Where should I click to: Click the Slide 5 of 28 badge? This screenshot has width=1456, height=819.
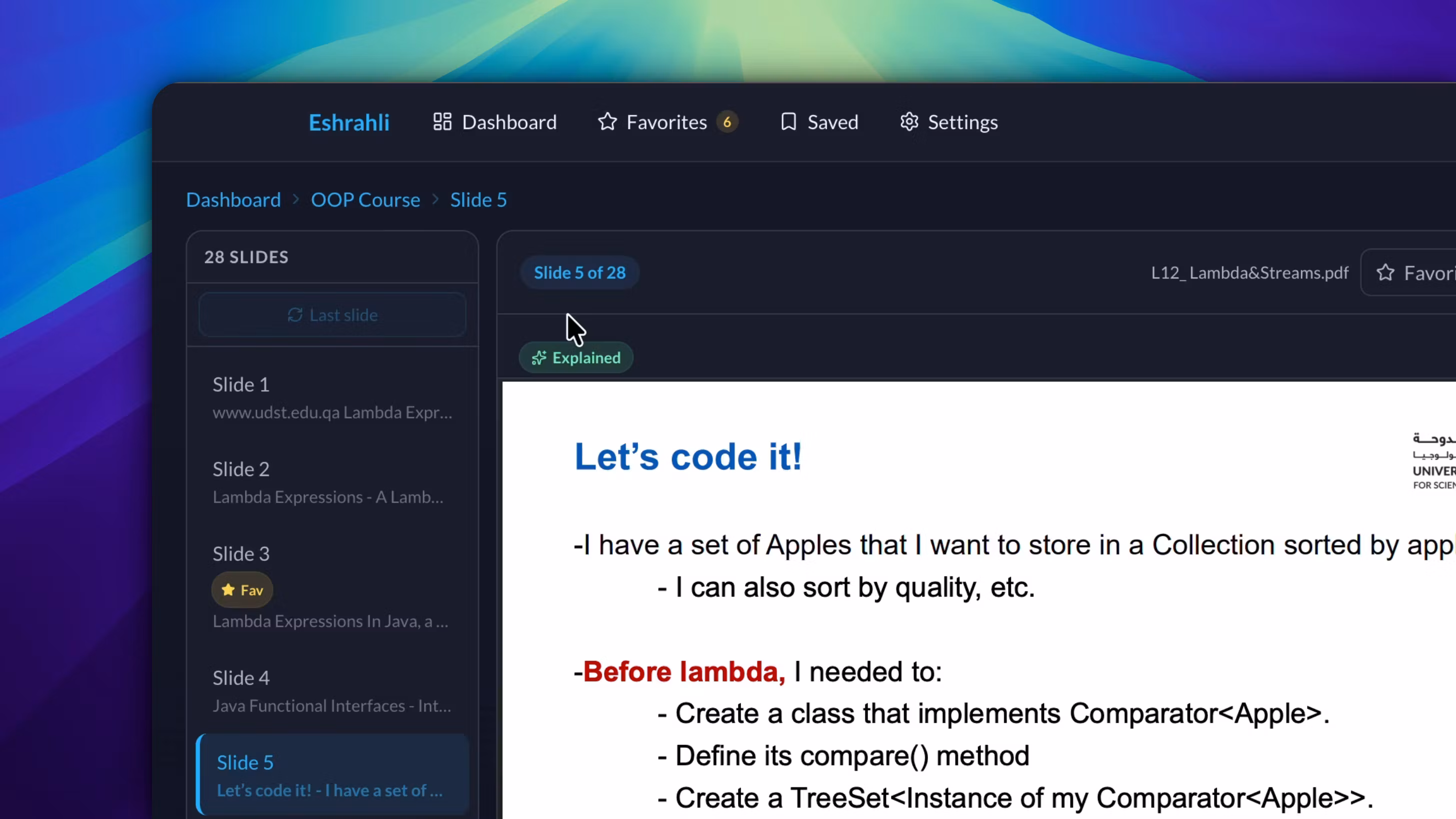click(579, 272)
